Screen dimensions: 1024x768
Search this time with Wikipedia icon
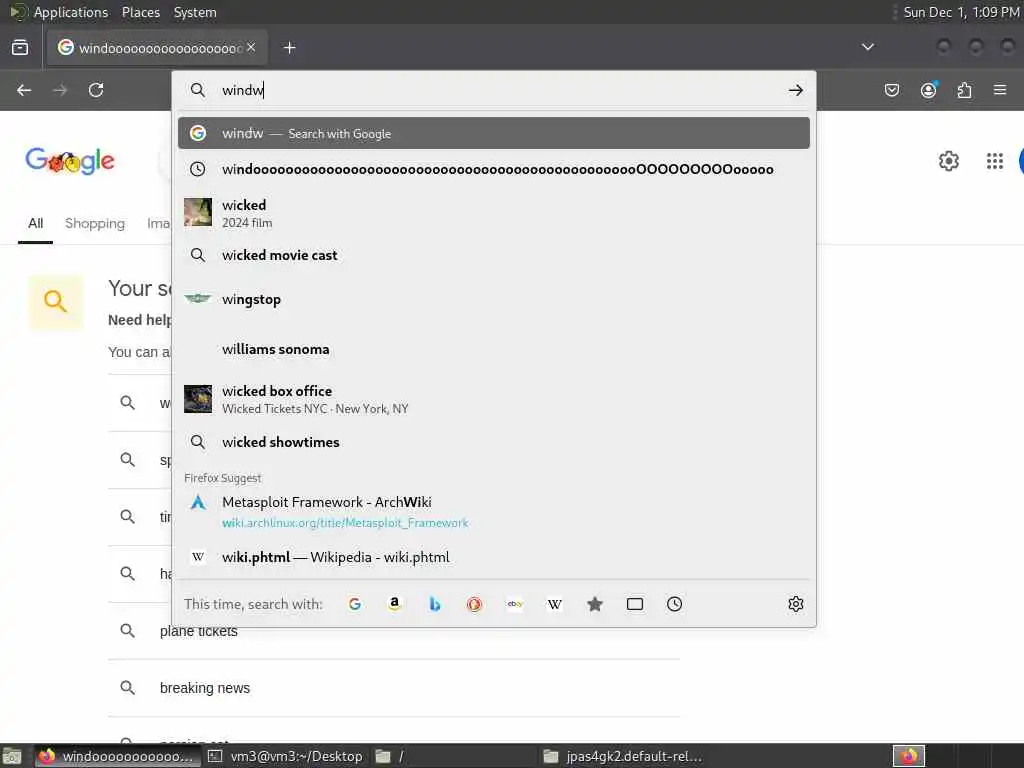point(554,604)
